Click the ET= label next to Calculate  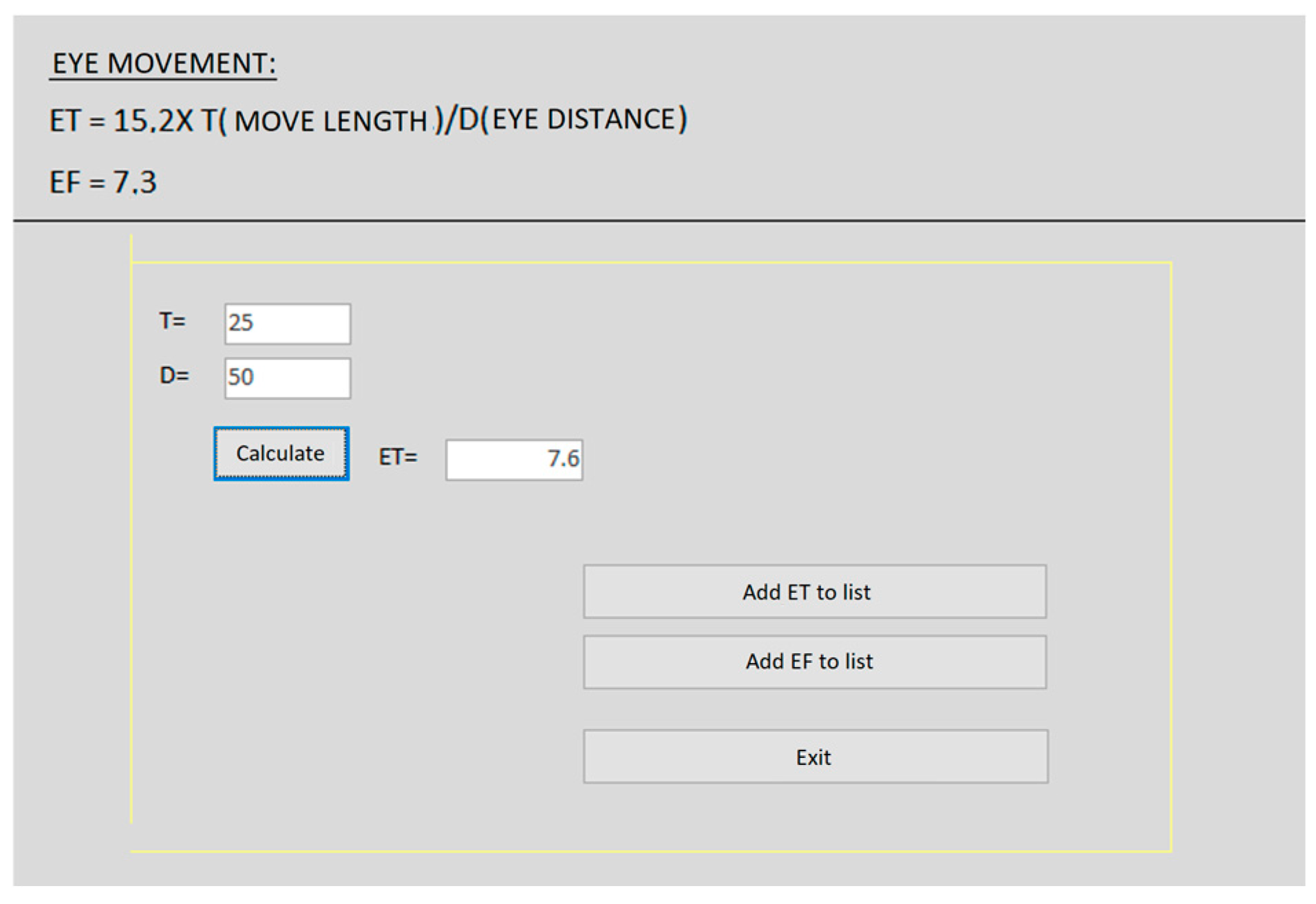[x=398, y=457]
